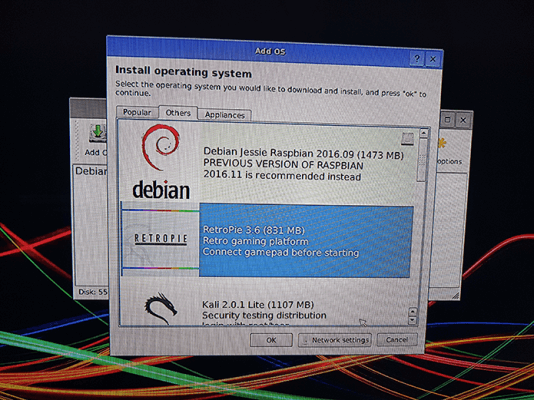Click 'Security testing distribution' text
The width and height of the screenshot is (534, 400).
(264, 315)
